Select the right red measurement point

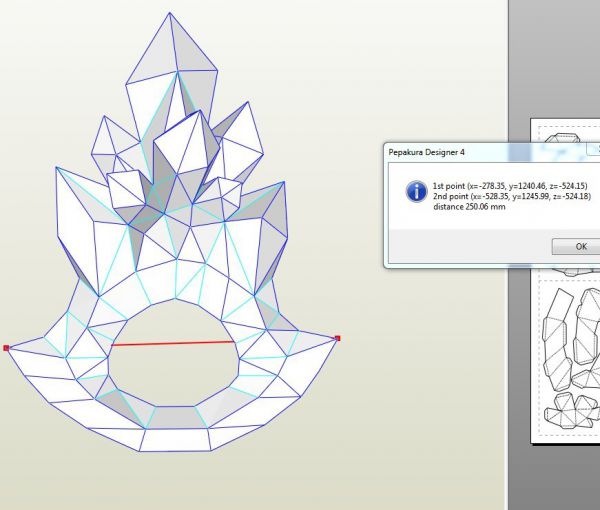[x=338, y=338]
